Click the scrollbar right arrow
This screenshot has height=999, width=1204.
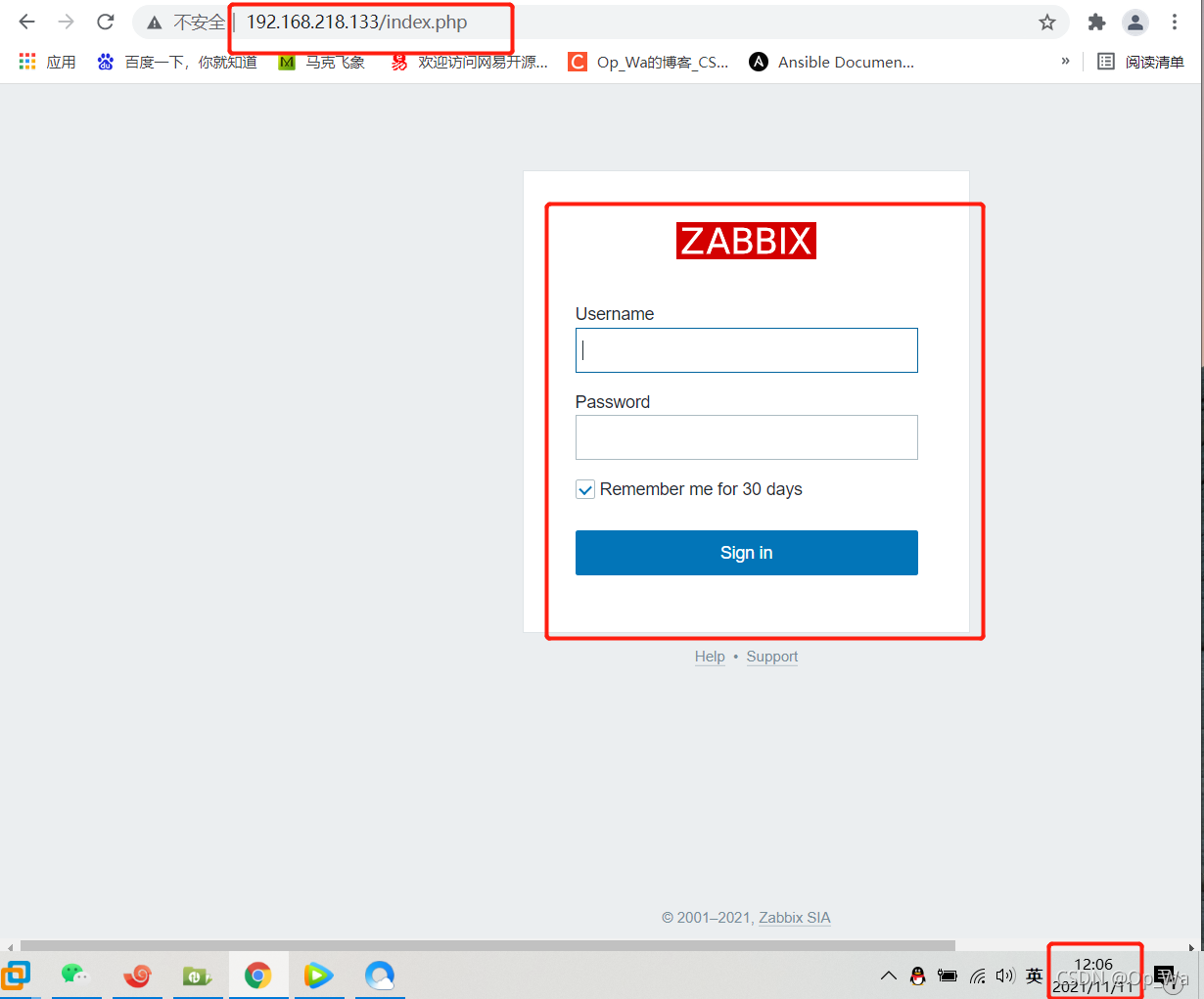click(1191, 946)
